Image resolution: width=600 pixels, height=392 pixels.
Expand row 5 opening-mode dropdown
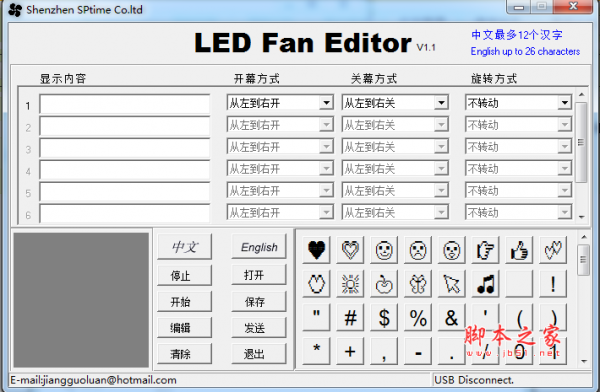280,190
